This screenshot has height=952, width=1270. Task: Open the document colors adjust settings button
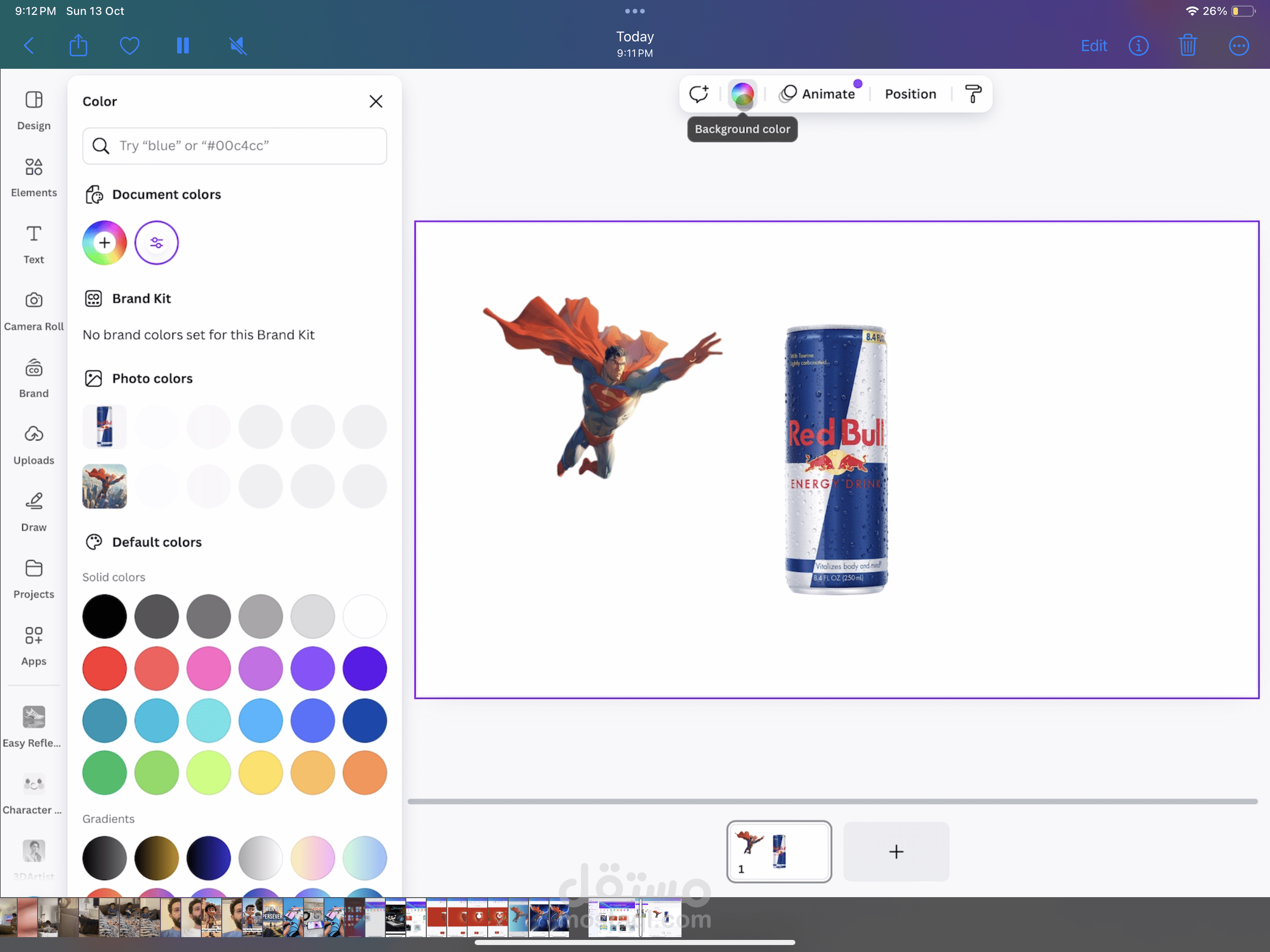point(156,242)
